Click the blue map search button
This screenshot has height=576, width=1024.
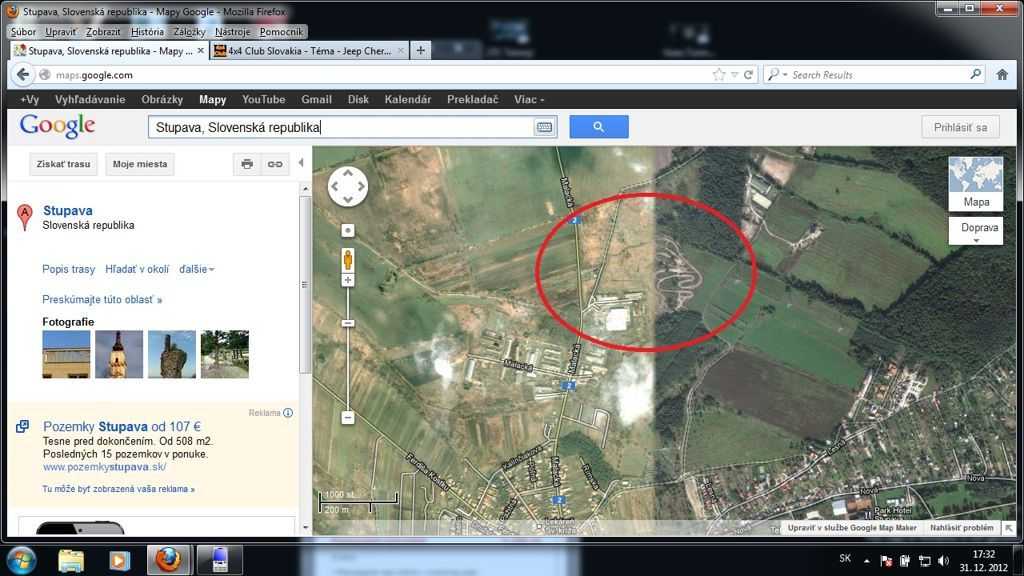(x=599, y=127)
